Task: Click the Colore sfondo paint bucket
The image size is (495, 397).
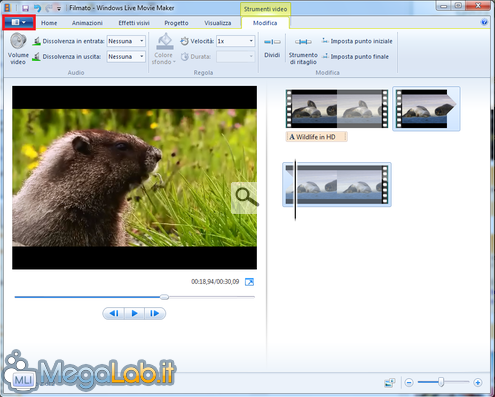Action: tap(164, 41)
